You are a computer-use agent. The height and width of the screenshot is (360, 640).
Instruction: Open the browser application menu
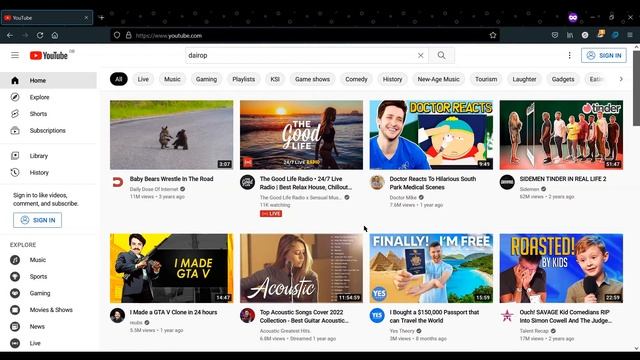tap(630, 36)
